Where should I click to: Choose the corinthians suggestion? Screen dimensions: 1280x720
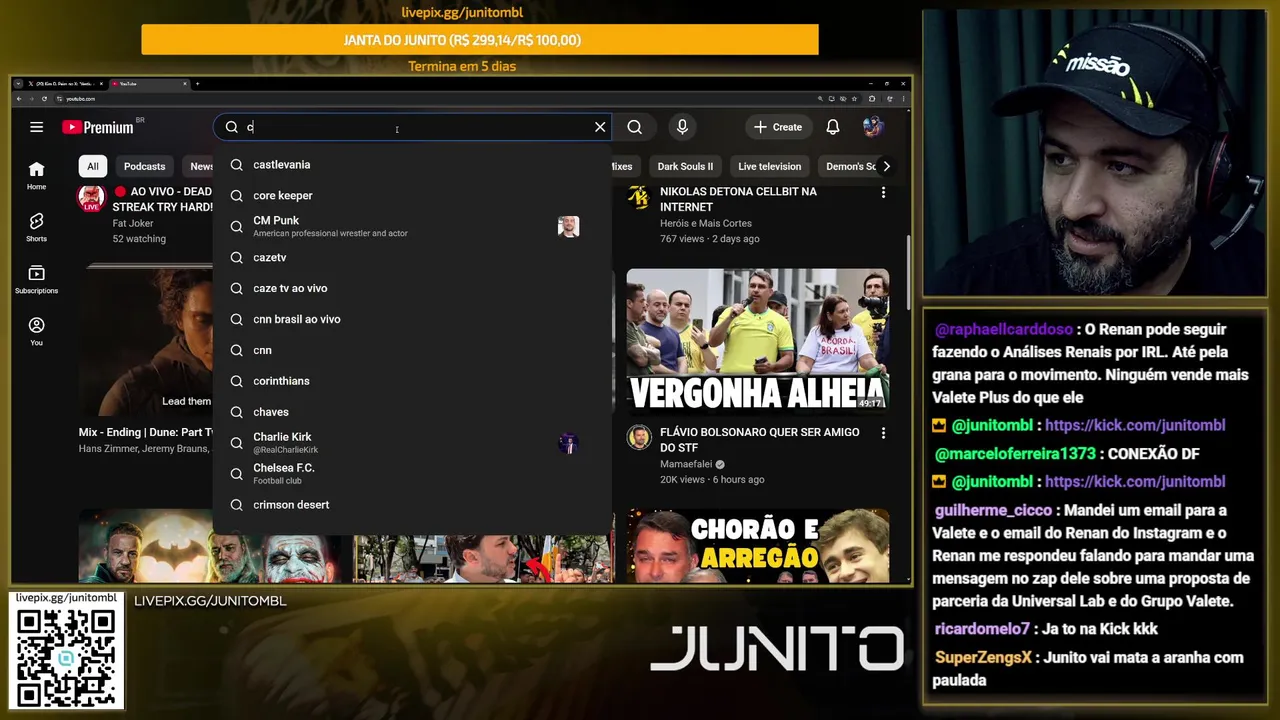pyautogui.click(x=412, y=381)
